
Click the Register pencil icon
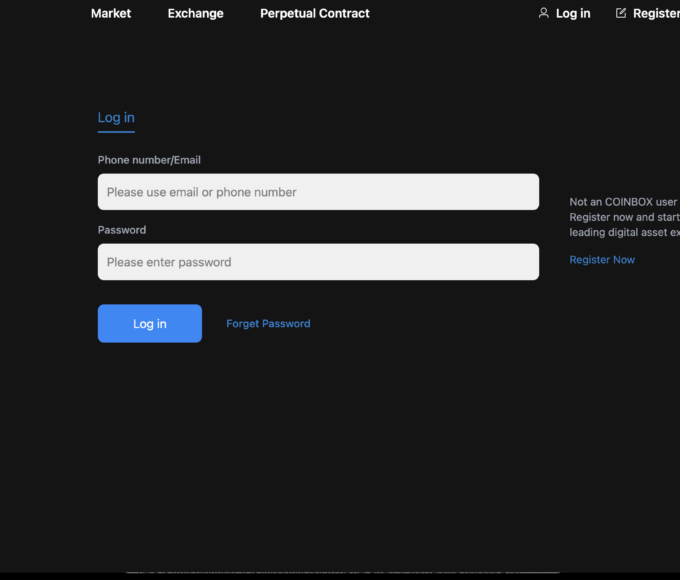(621, 13)
